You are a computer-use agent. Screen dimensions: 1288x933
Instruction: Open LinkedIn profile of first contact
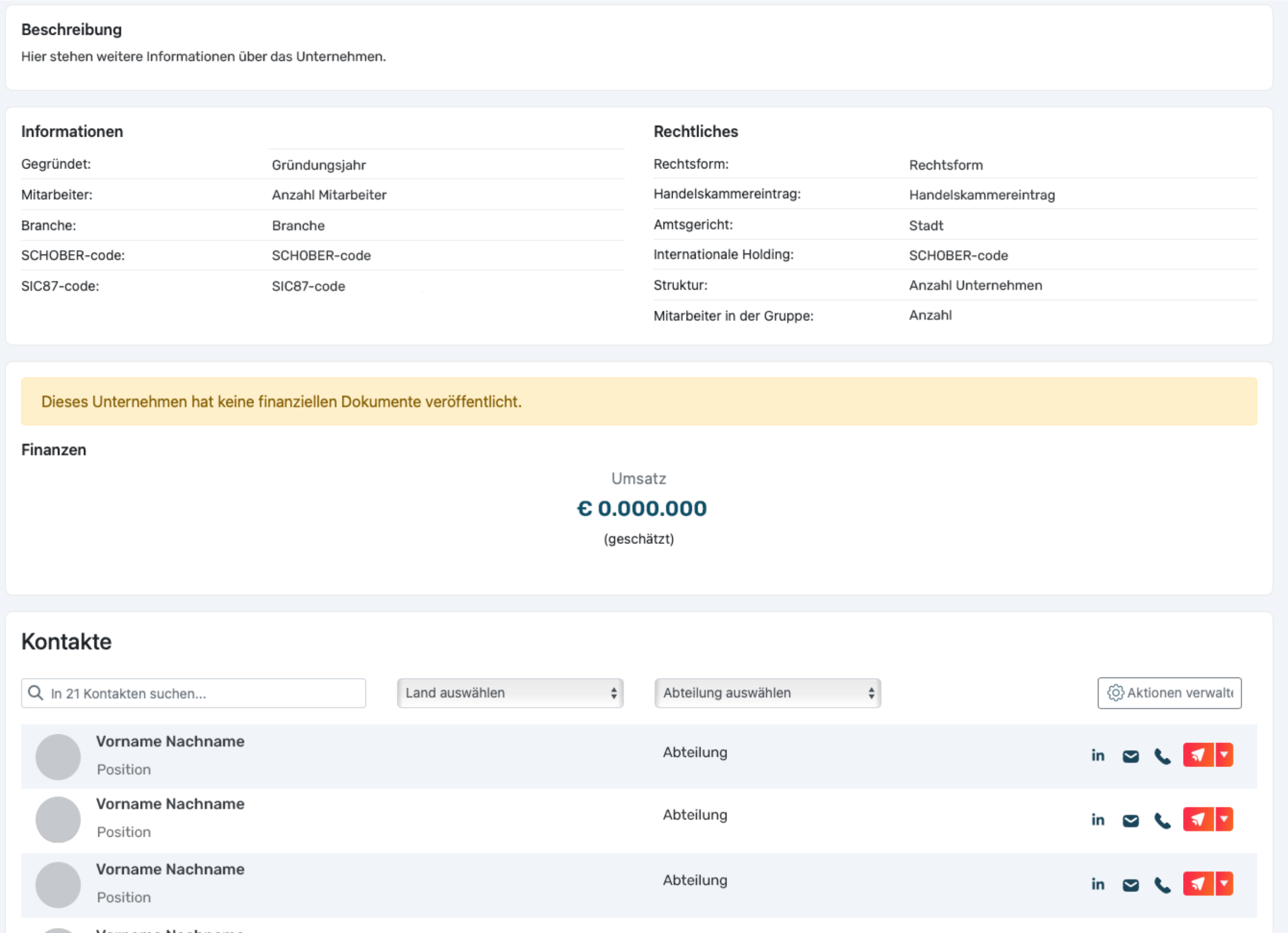tap(1097, 755)
